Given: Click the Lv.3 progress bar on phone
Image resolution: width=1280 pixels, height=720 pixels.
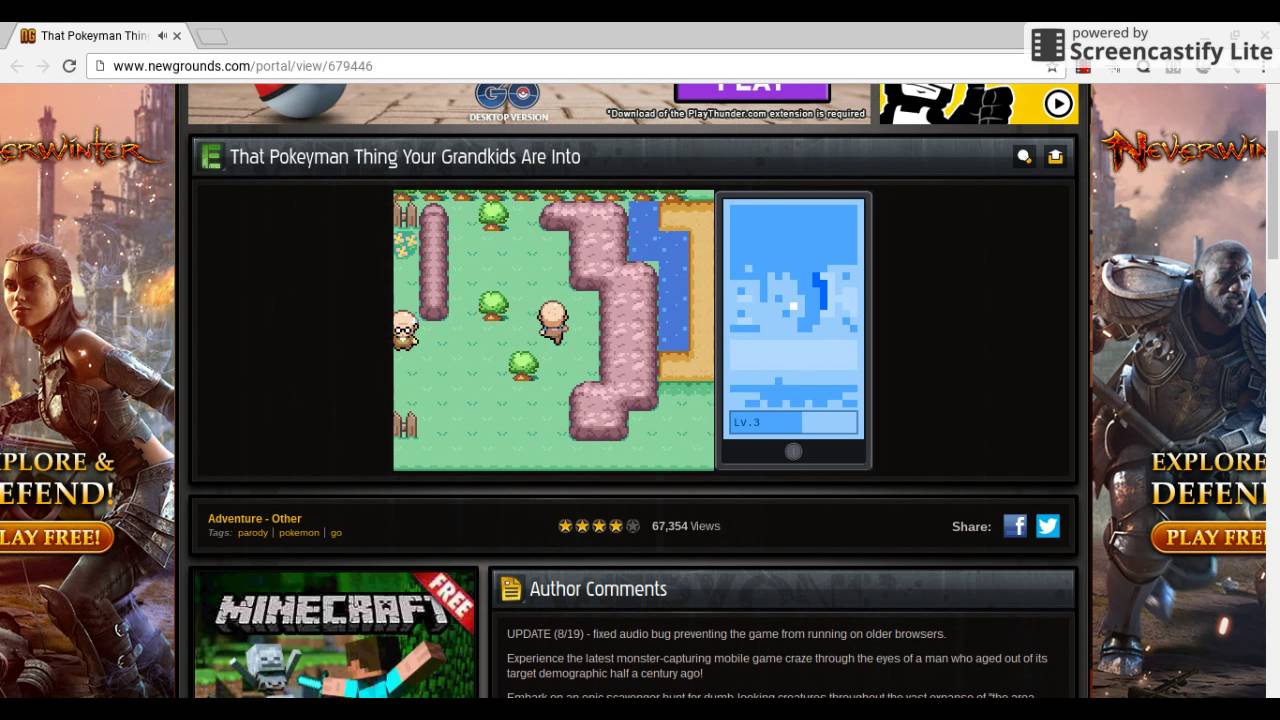Looking at the screenshot, I should (793, 422).
